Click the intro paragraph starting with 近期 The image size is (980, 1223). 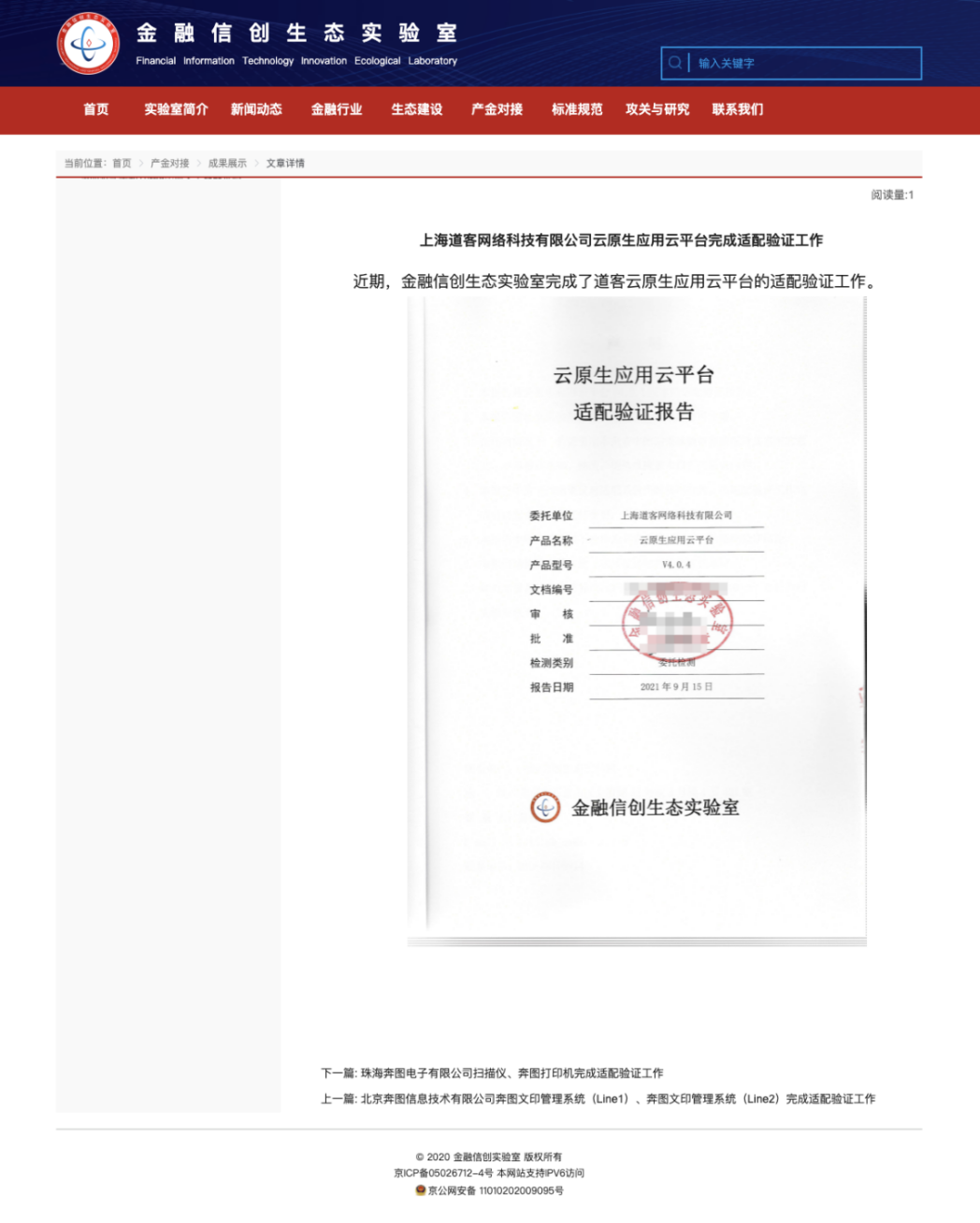pos(616,281)
